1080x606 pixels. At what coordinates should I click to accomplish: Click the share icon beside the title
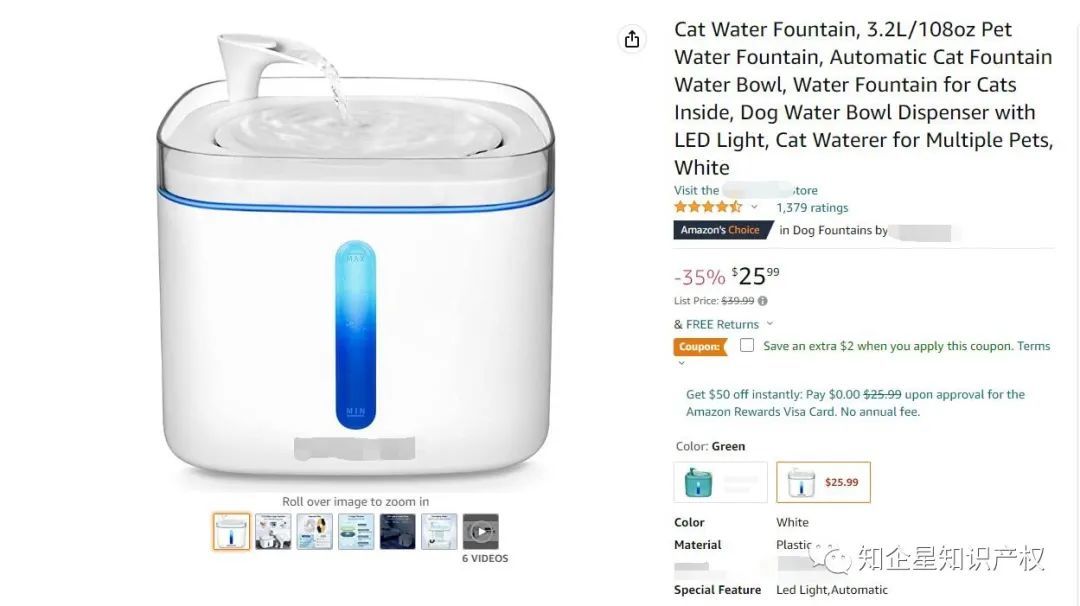click(632, 39)
